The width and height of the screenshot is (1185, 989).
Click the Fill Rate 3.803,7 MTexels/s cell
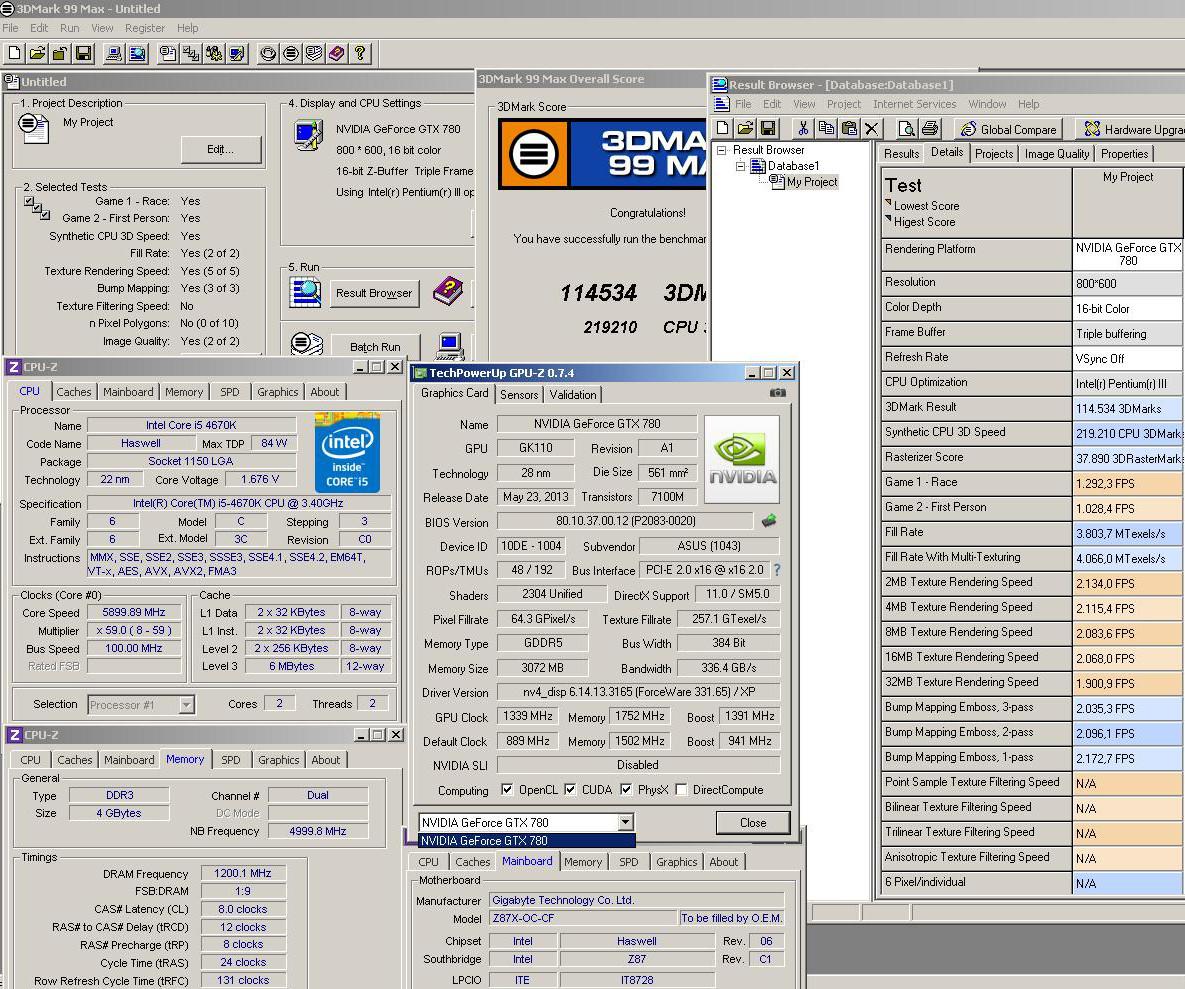click(x=1128, y=533)
